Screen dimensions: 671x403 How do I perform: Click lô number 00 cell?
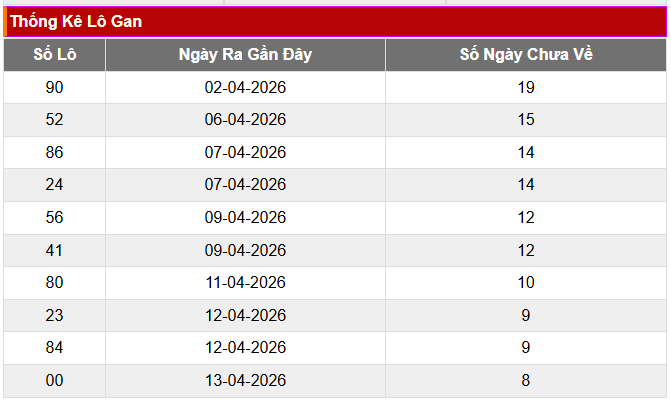[x=54, y=380]
